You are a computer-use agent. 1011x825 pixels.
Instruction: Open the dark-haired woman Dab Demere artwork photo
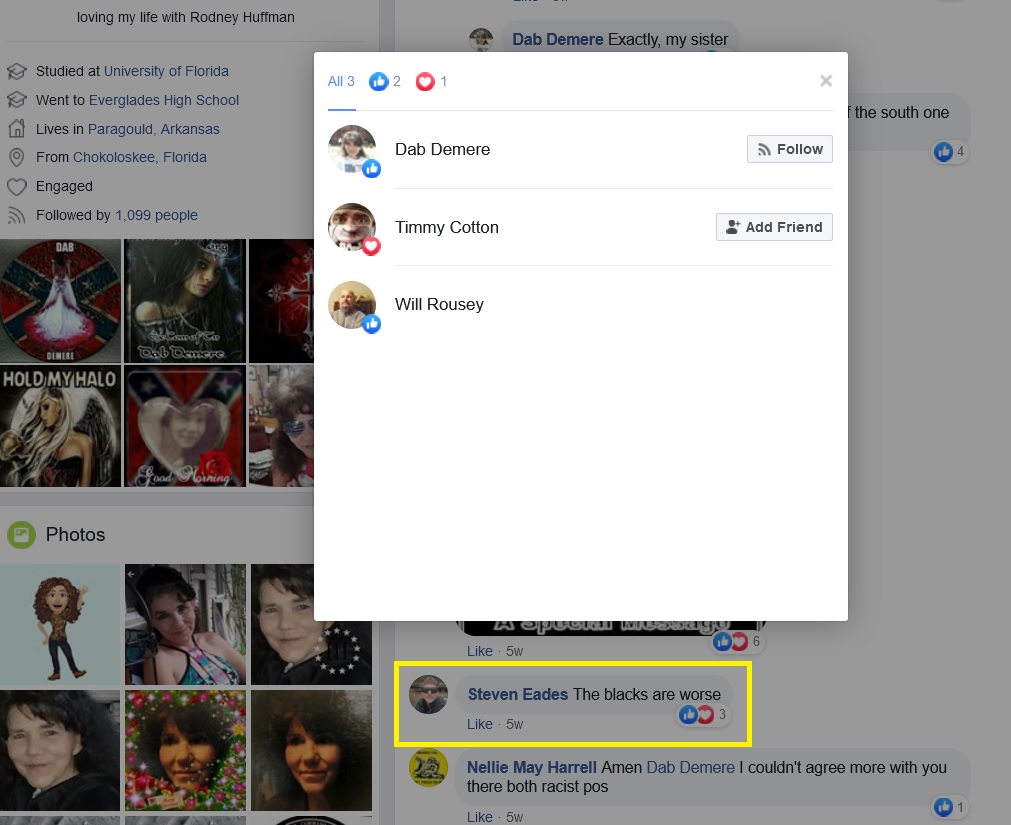(185, 301)
